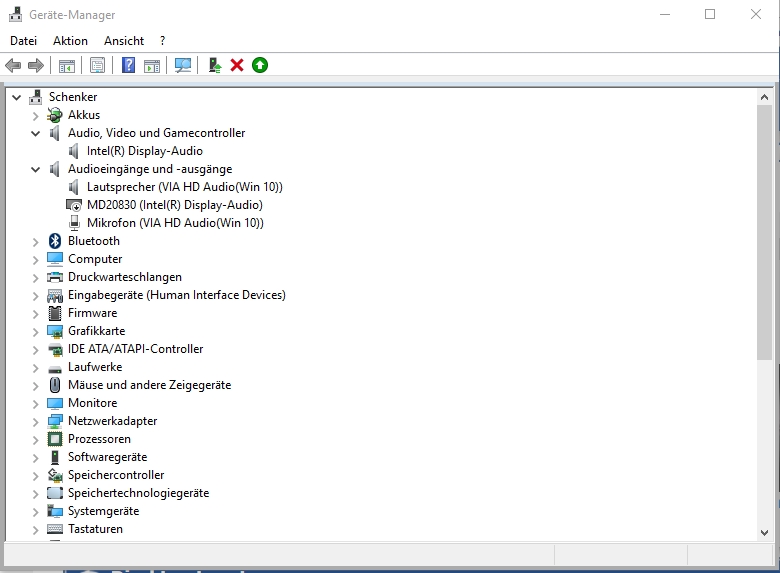Click the scrollbar down arrow
The width and height of the screenshot is (780, 573).
point(764,532)
